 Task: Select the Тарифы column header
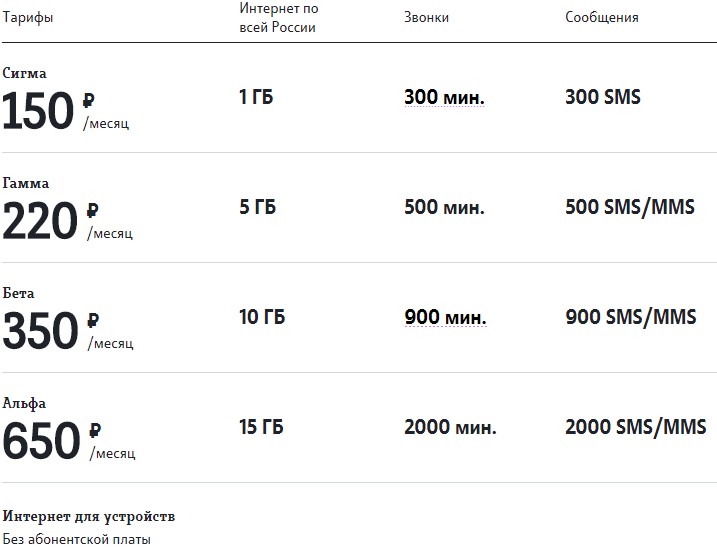pyautogui.click(x=28, y=17)
